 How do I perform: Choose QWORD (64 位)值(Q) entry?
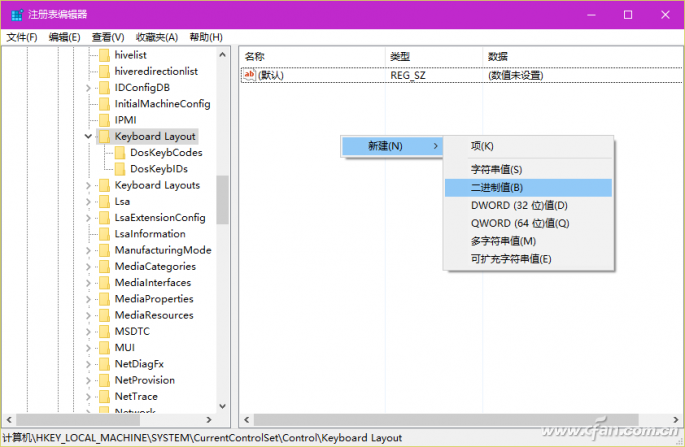[528, 223]
